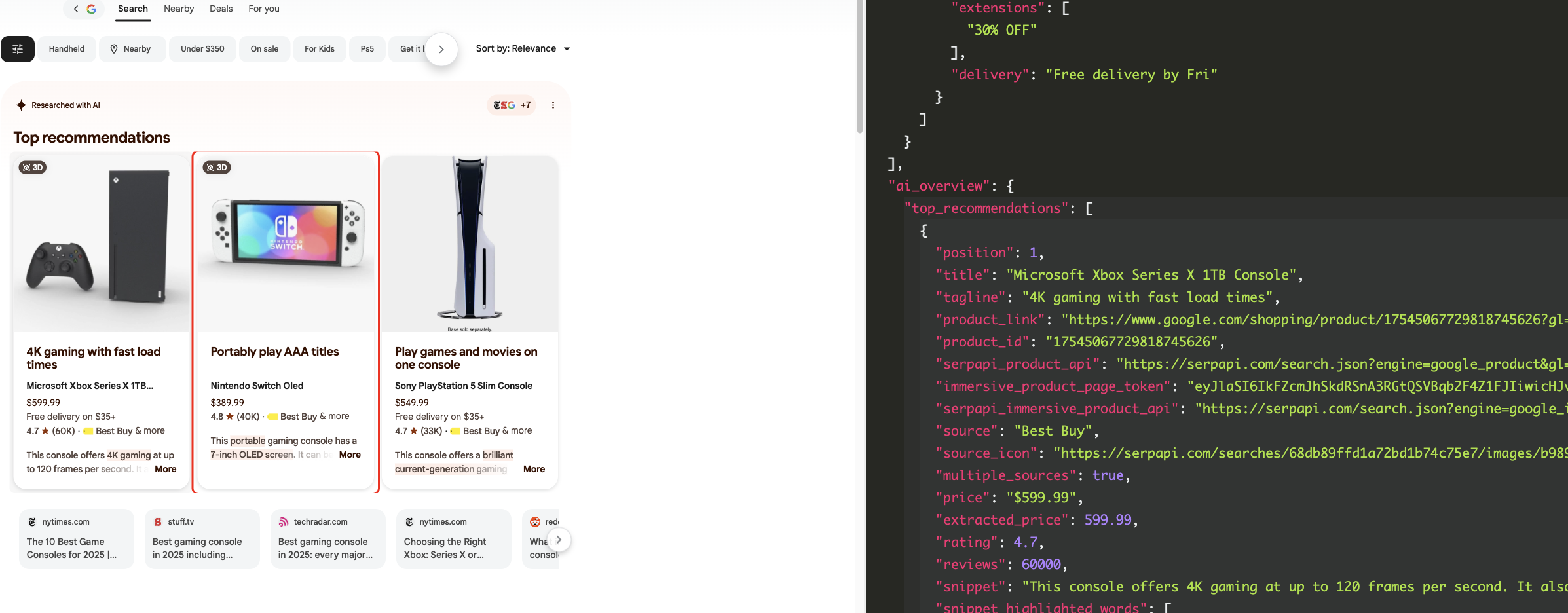Click the JSON title "Microsoft Xbox Series X 1TB Console"
This screenshot has height=613, width=1568.
click(x=1151, y=275)
